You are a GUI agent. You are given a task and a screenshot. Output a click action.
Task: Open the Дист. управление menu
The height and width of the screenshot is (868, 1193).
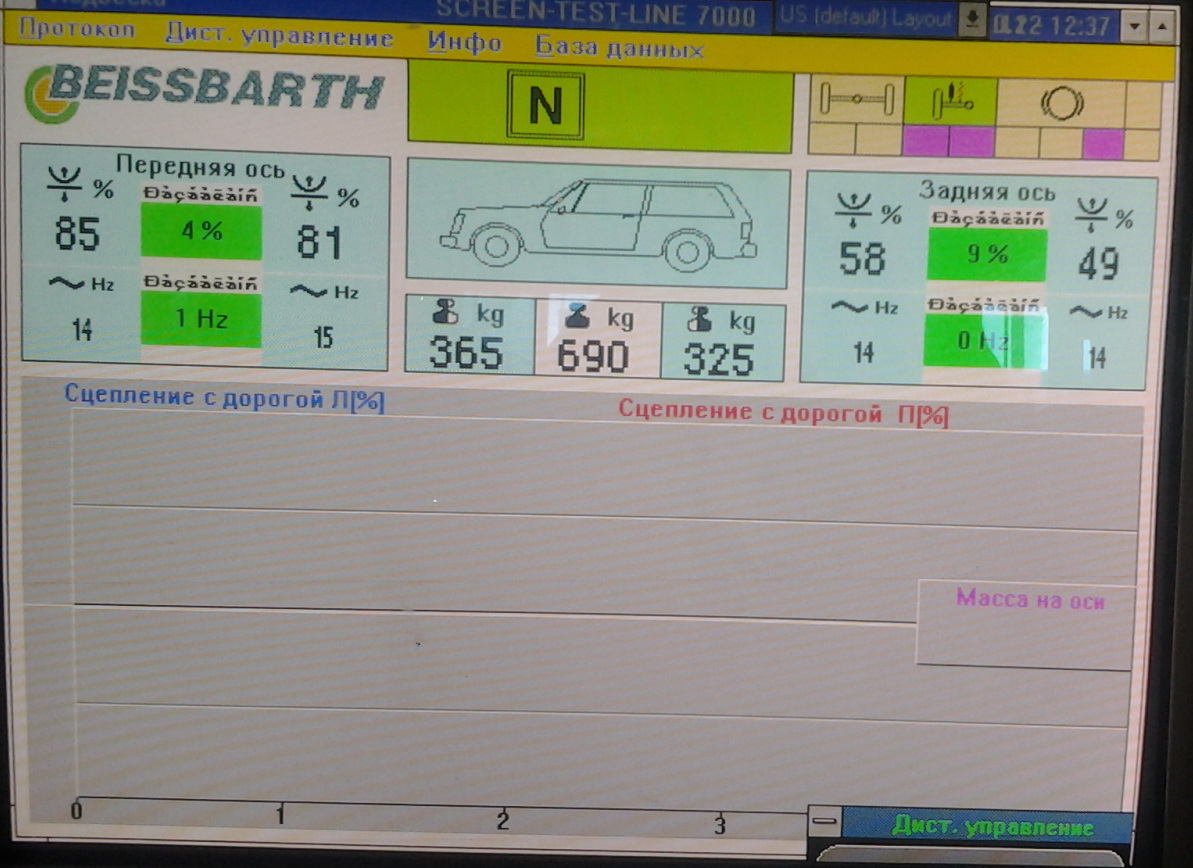tap(279, 38)
